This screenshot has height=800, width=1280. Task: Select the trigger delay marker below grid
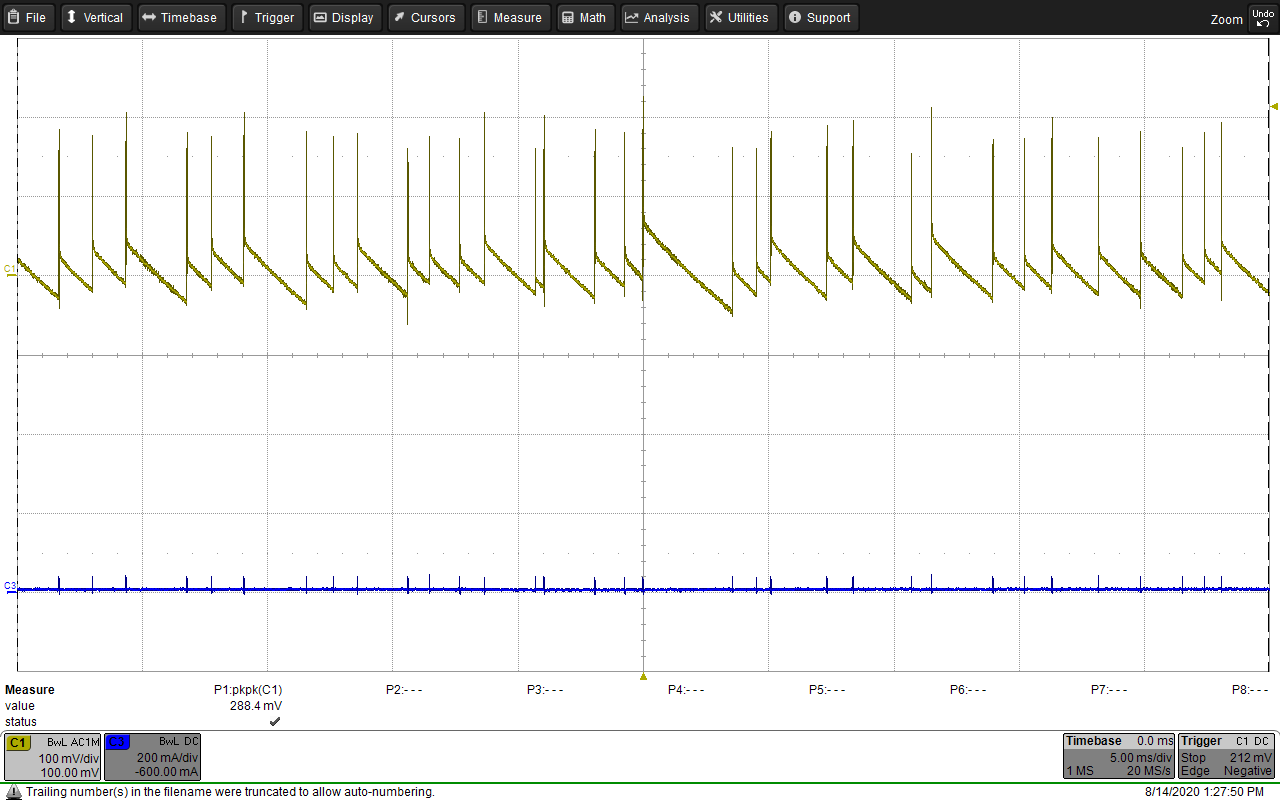(643, 677)
